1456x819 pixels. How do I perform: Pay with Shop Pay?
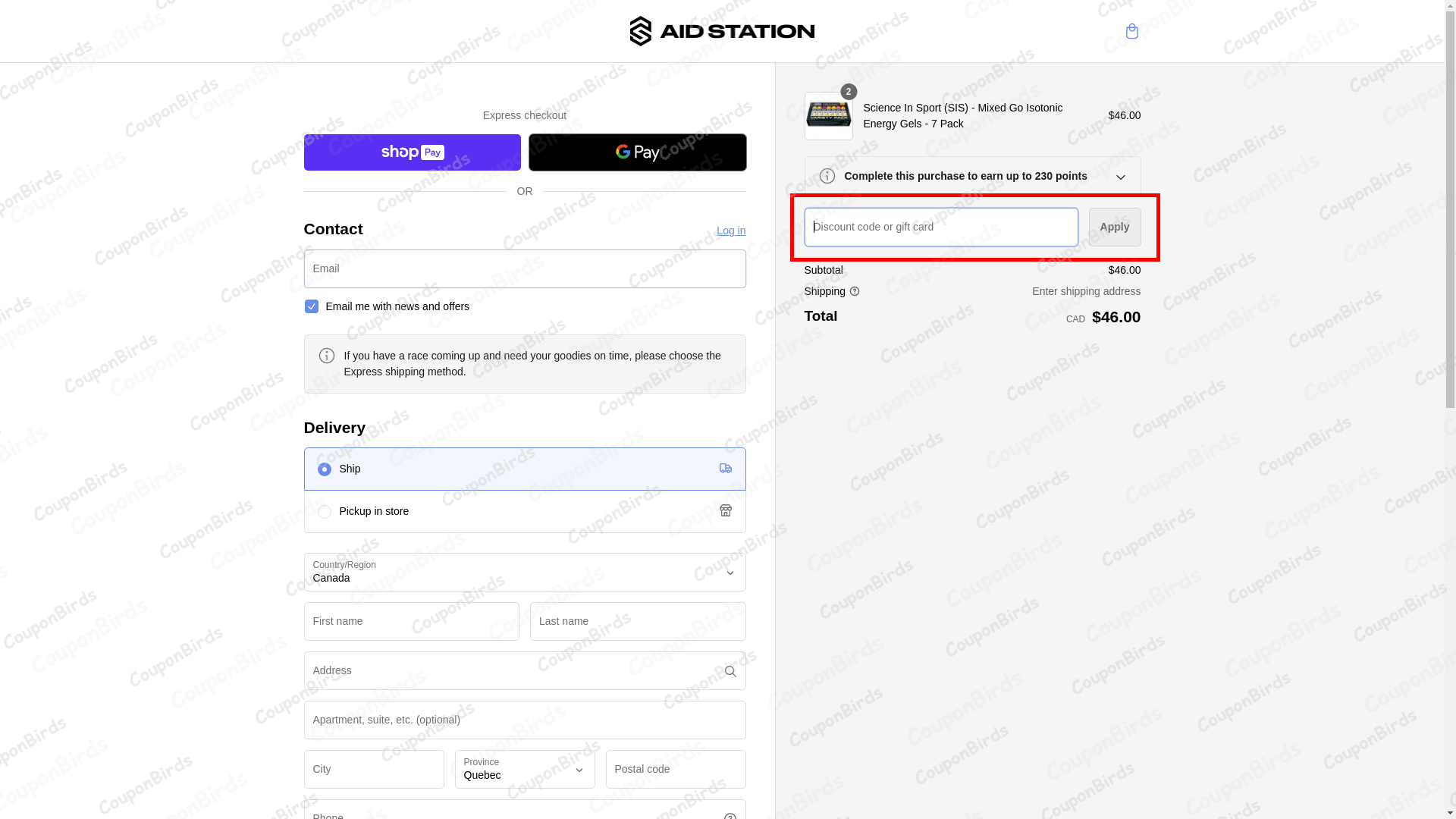click(x=412, y=152)
